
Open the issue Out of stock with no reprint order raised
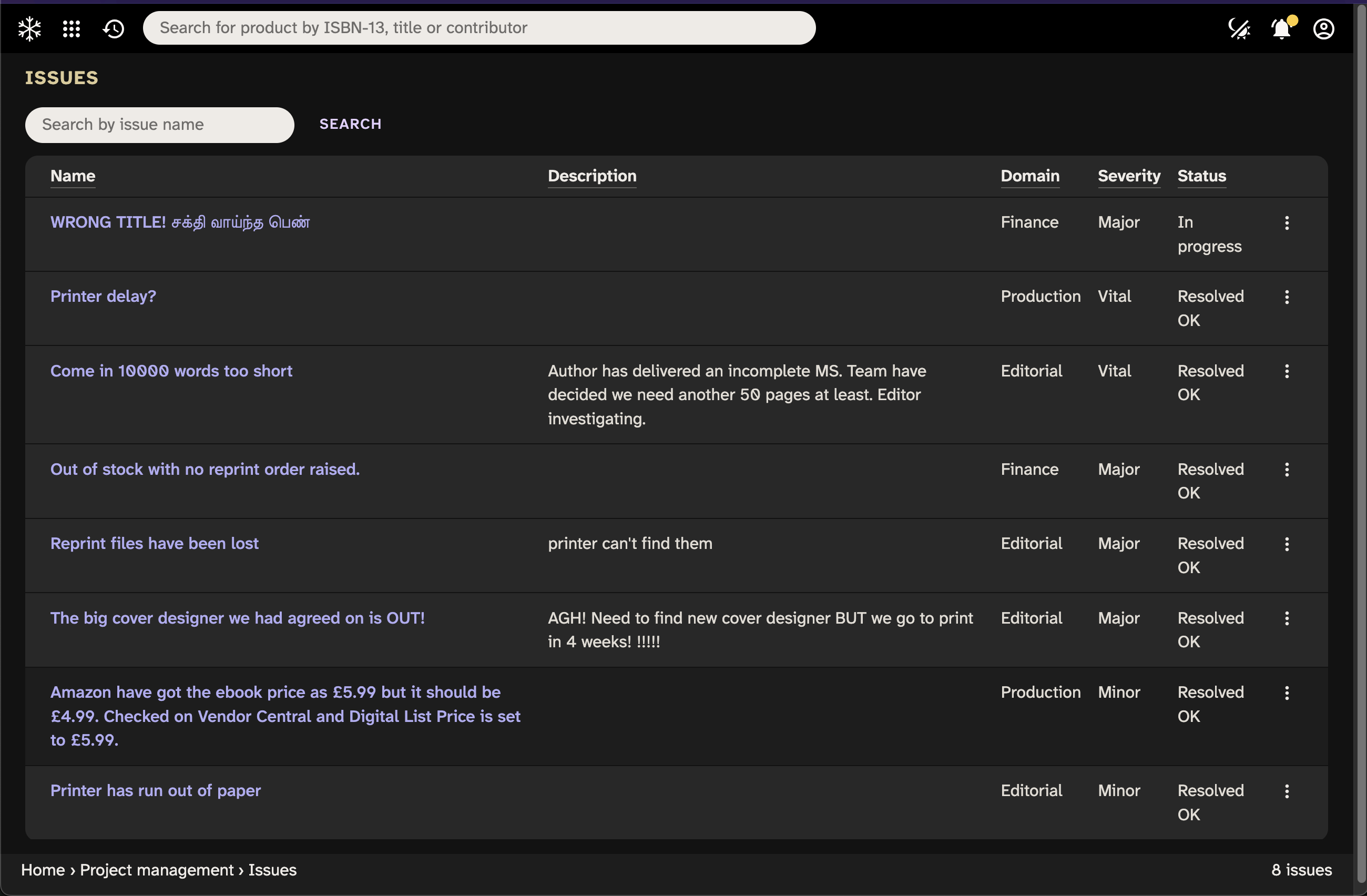coord(205,469)
